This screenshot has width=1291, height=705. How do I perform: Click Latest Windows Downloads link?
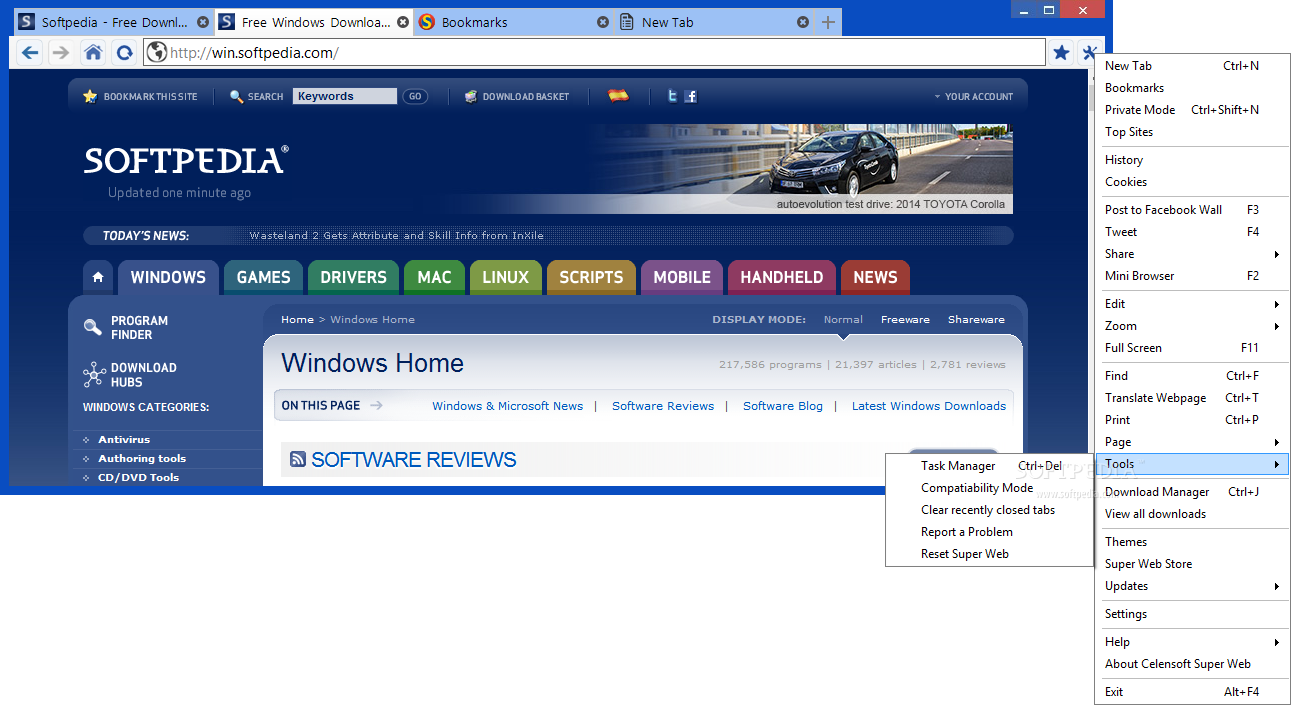click(929, 406)
